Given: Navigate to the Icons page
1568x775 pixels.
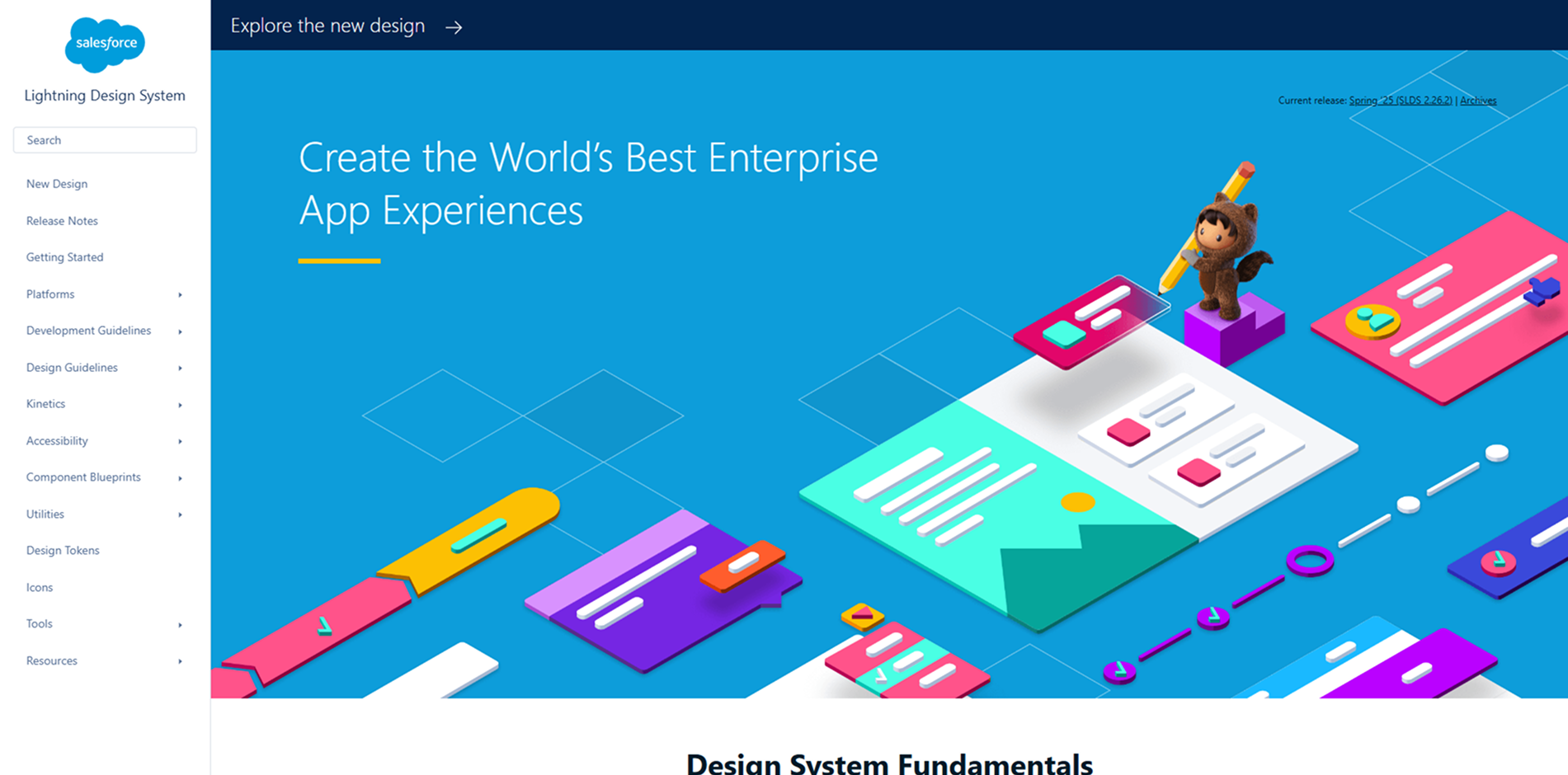Looking at the screenshot, I should (x=40, y=588).
